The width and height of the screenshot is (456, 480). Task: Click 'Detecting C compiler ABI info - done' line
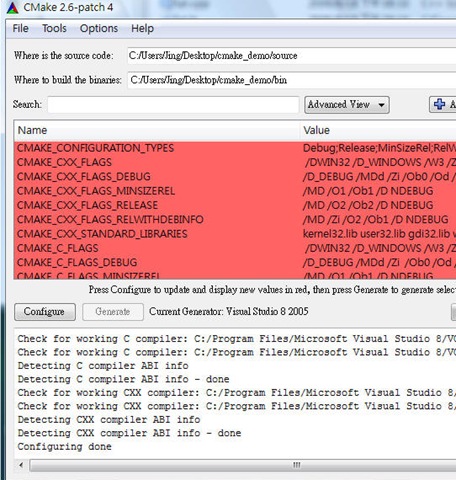pos(123,379)
